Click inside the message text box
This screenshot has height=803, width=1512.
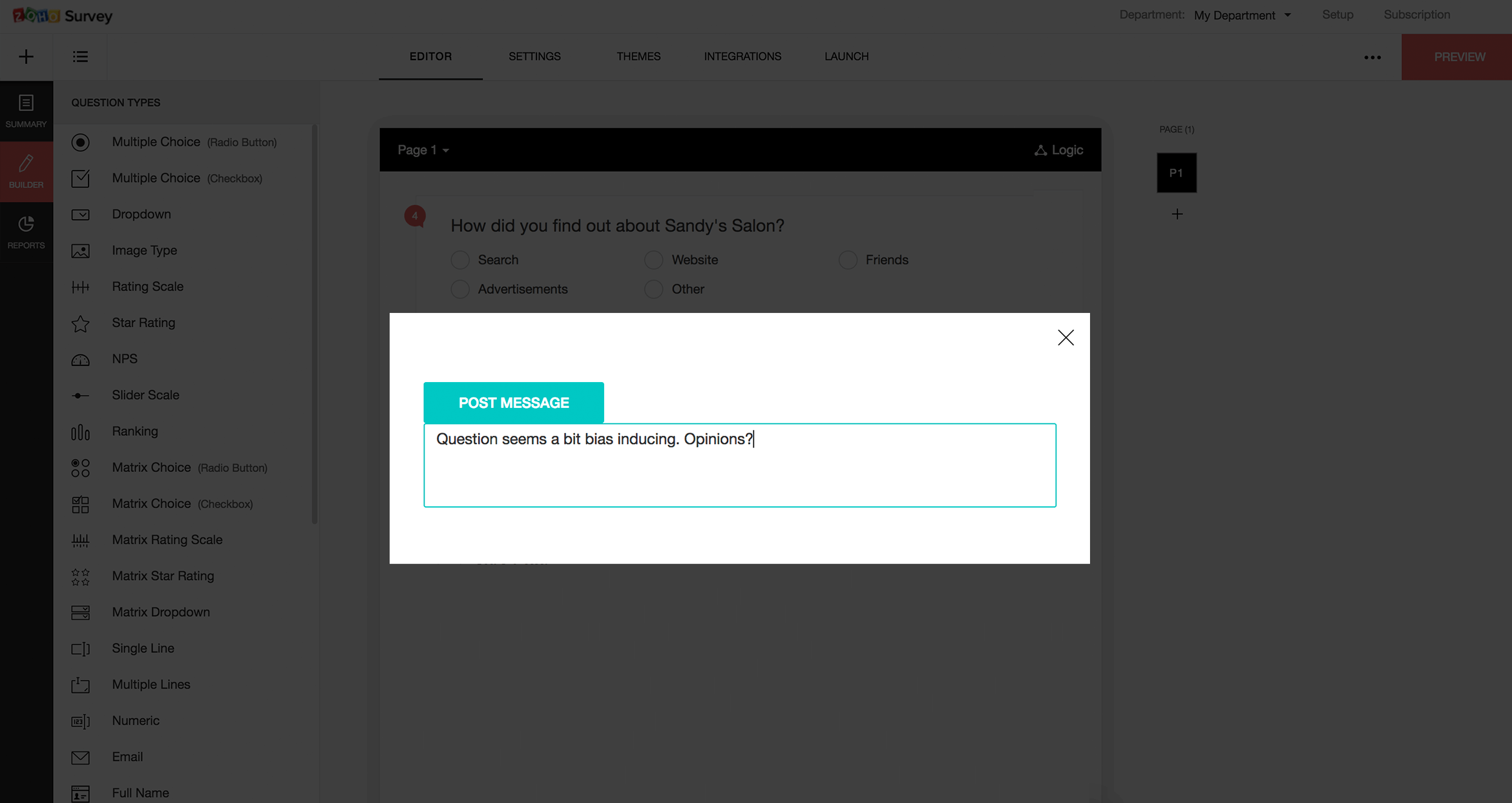[740, 466]
